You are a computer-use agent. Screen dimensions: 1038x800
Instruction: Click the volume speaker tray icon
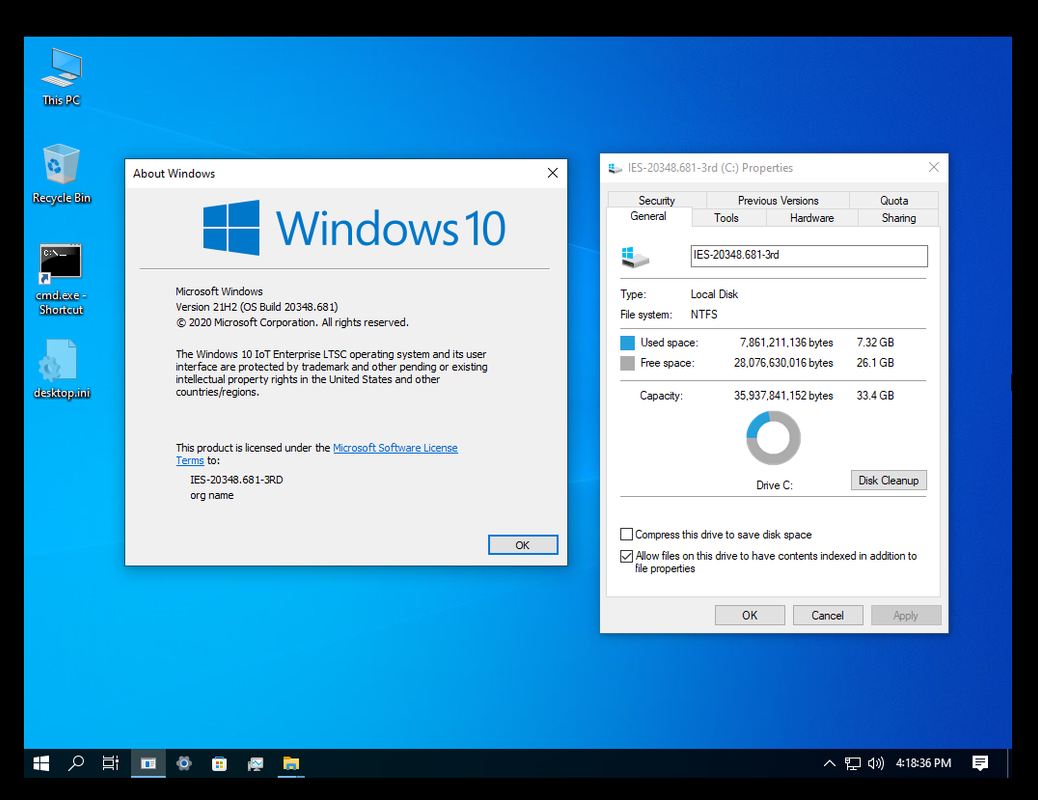(875, 764)
